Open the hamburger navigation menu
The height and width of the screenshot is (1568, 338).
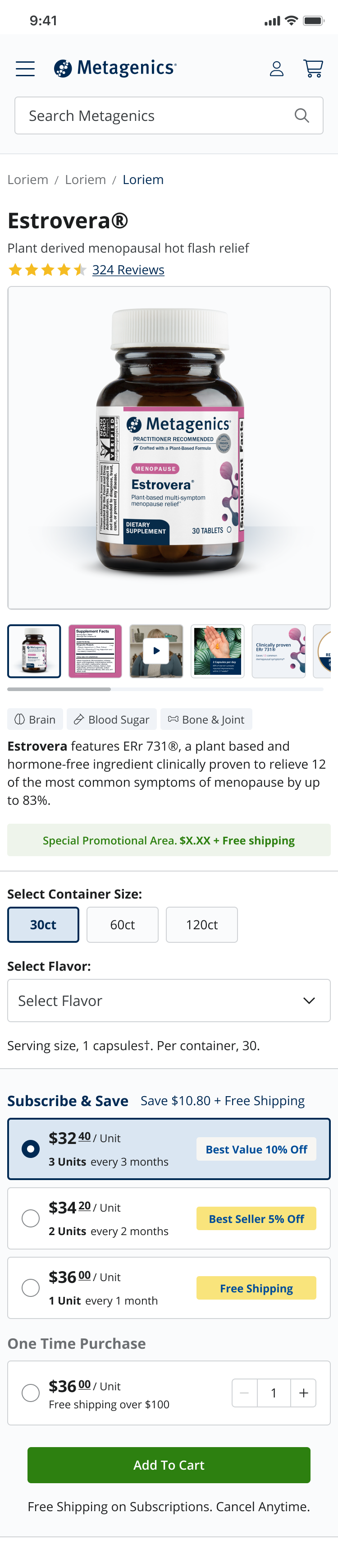tap(25, 69)
